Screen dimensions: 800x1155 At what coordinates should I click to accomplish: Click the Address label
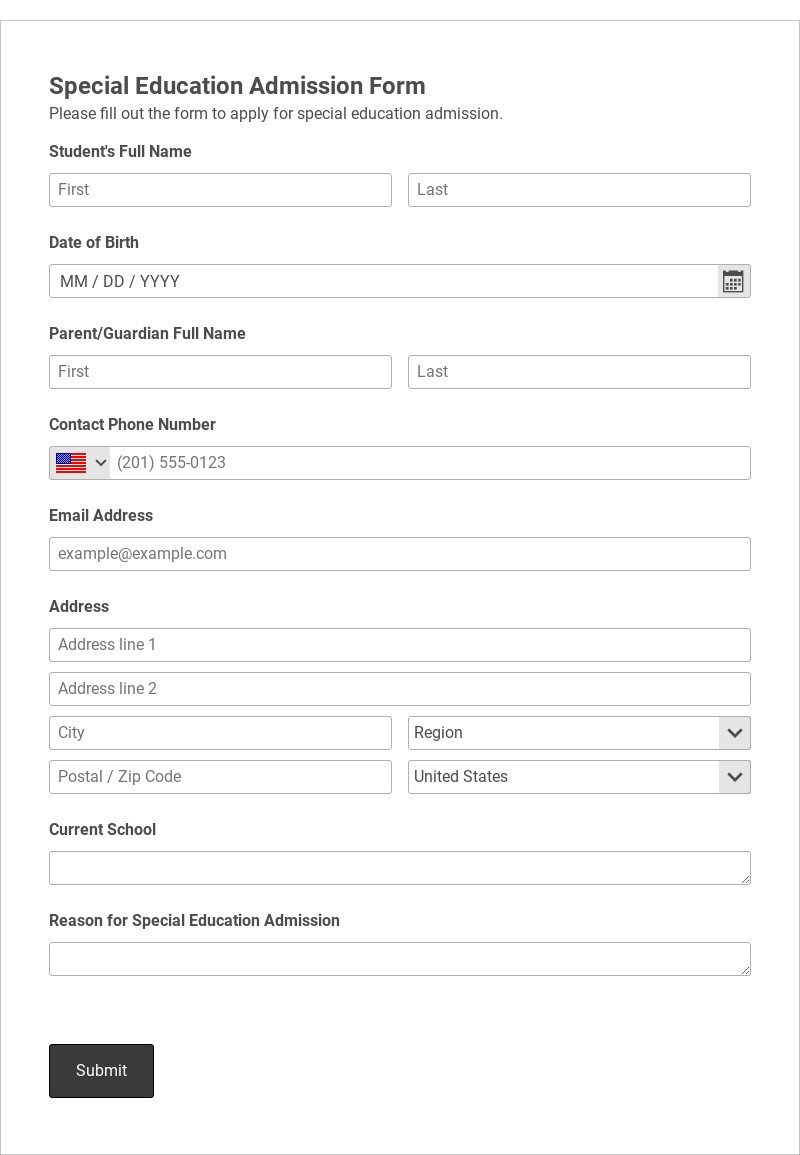79,607
